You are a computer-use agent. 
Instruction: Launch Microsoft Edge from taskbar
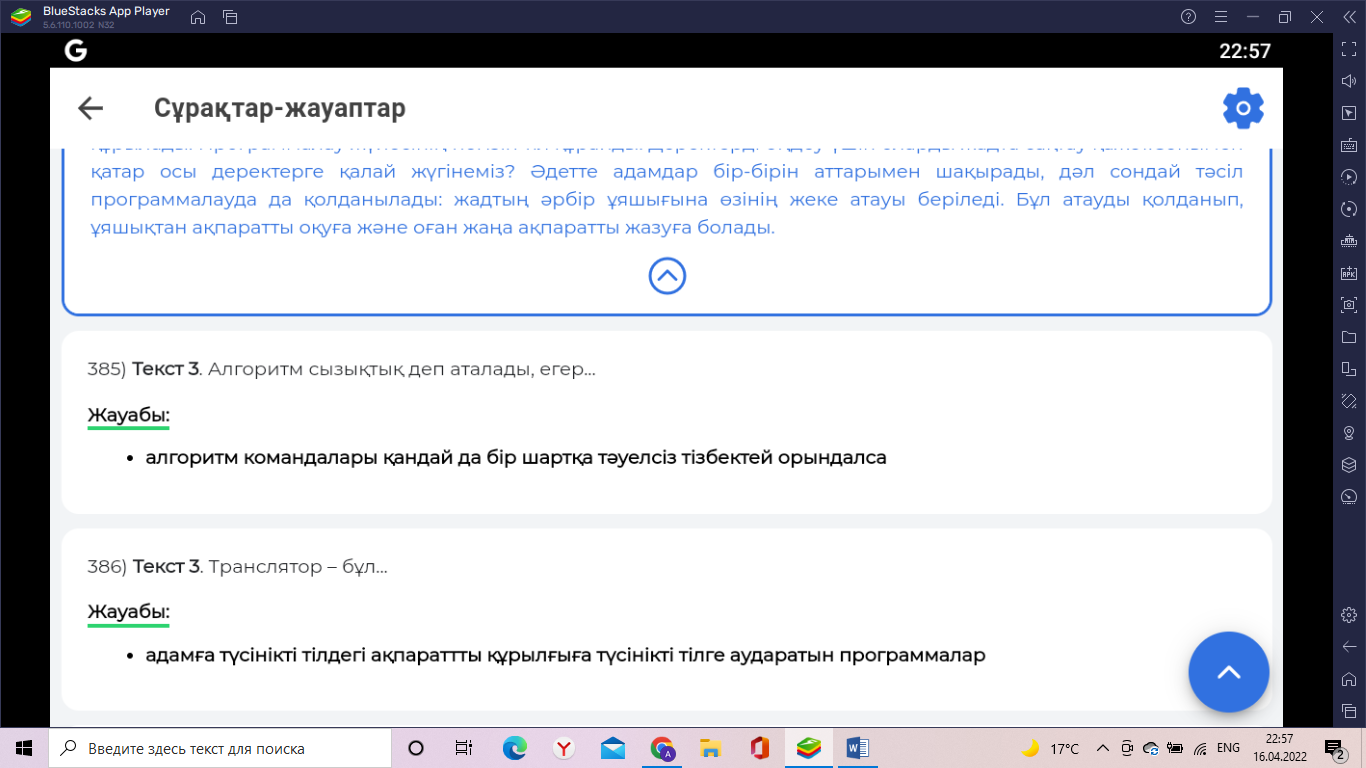514,748
